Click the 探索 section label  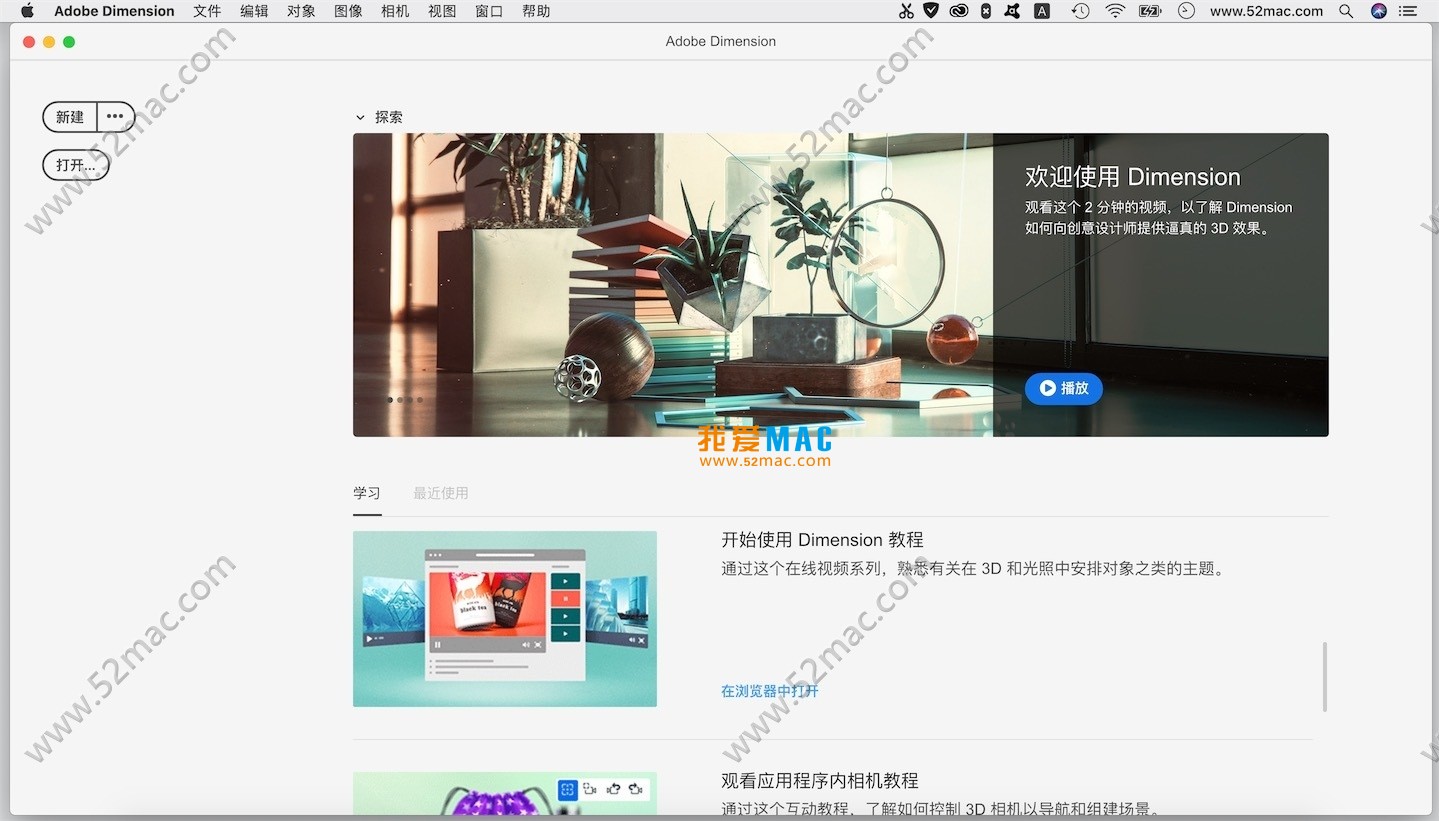click(389, 118)
